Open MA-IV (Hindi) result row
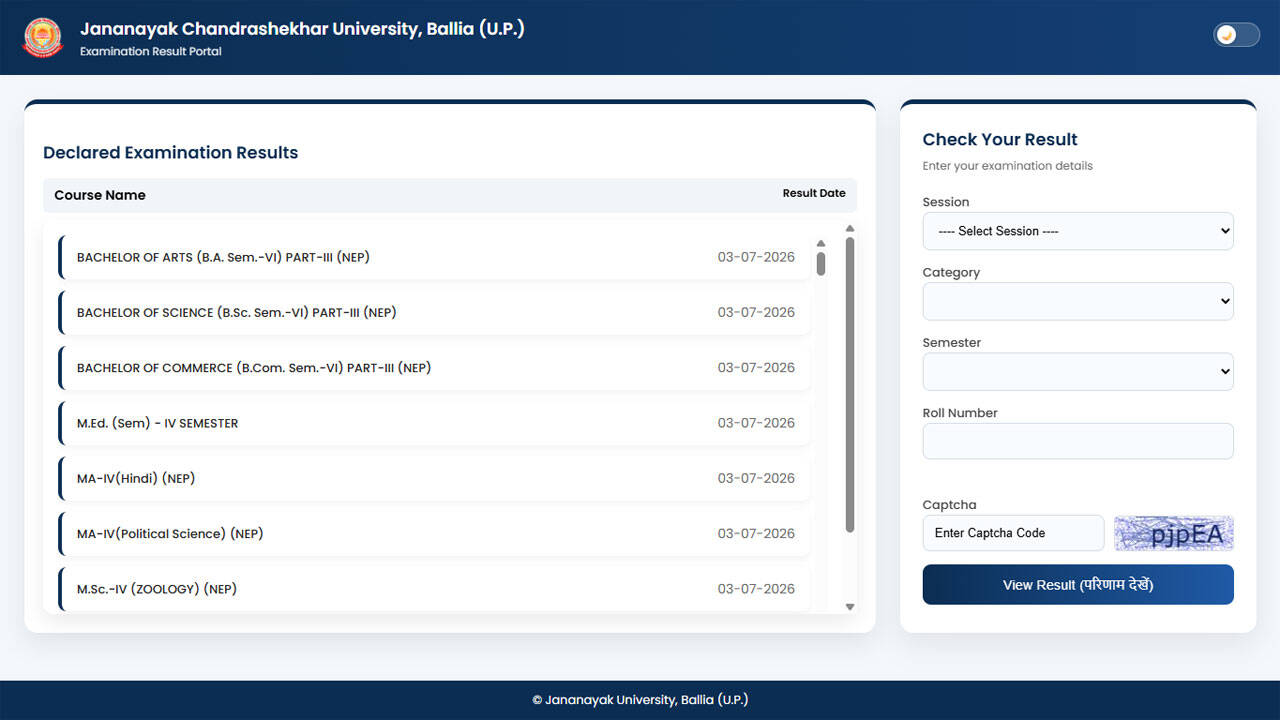This screenshot has width=1280, height=720. click(434, 478)
